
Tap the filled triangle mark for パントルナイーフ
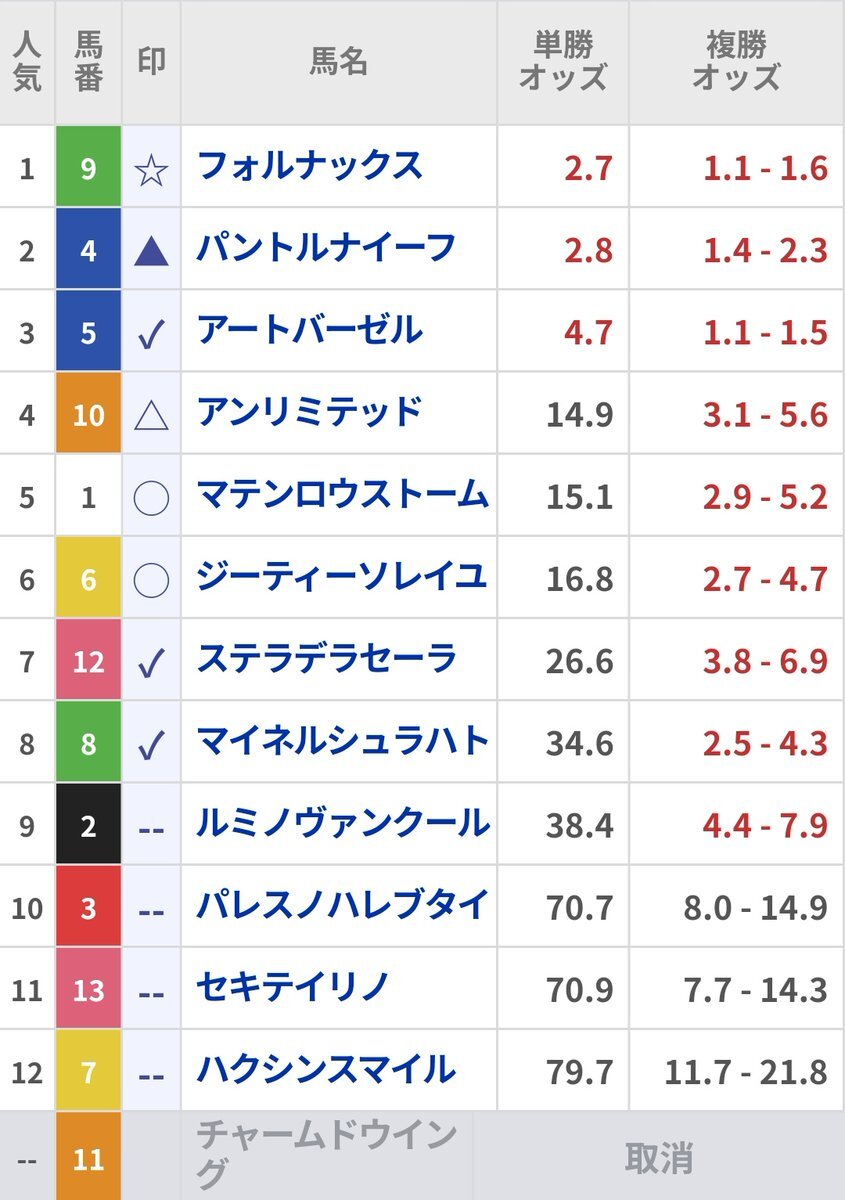(x=151, y=252)
